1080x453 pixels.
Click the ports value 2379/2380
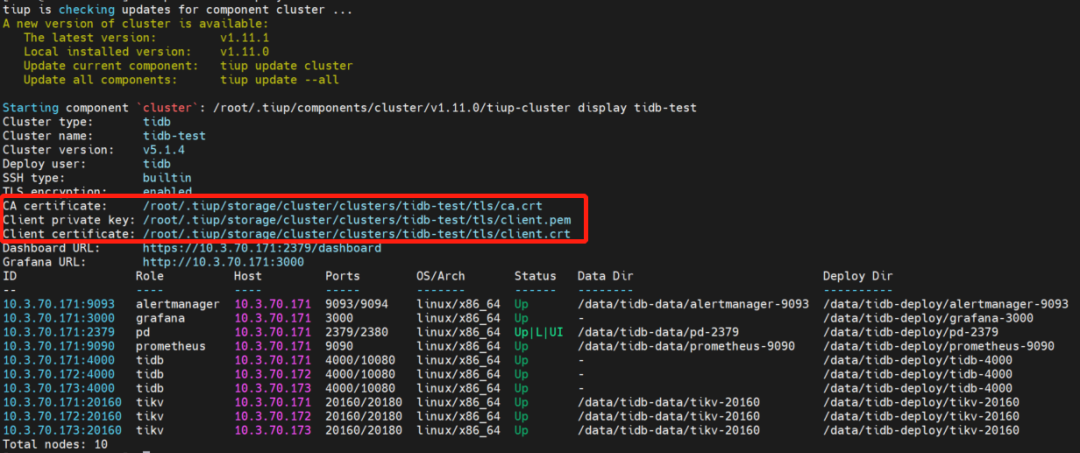tap(356, 332)
